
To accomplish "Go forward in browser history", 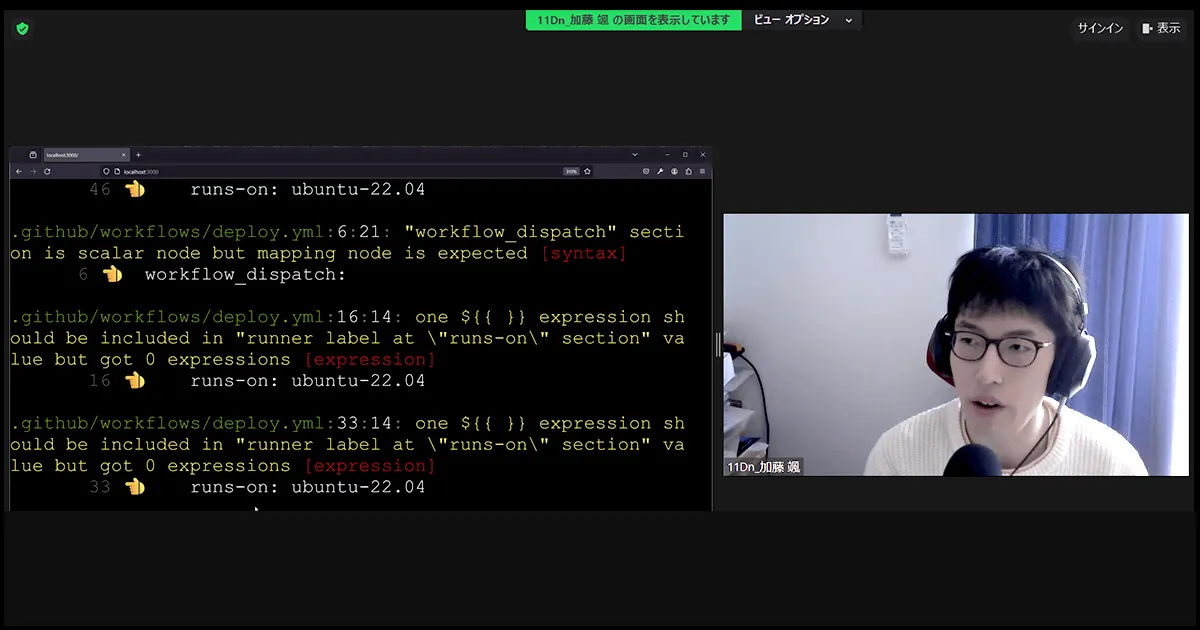I will point(33,171).
